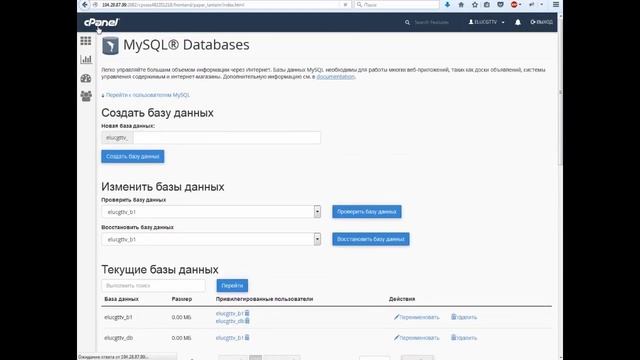This screenshot has width=640, height=360.
Task: Click the blue Check Database button
Action: click(367, 212)
